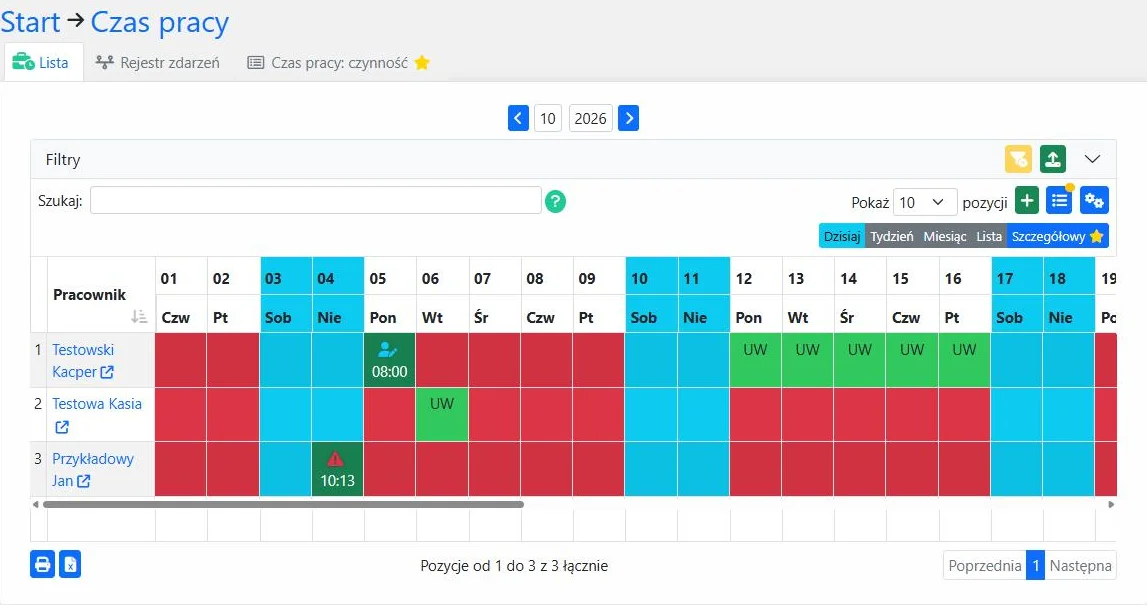This screenshot has height=605, width=1147.
Task: Click the right arrow of horizontal scrollbar
Action: point(1111,504)
